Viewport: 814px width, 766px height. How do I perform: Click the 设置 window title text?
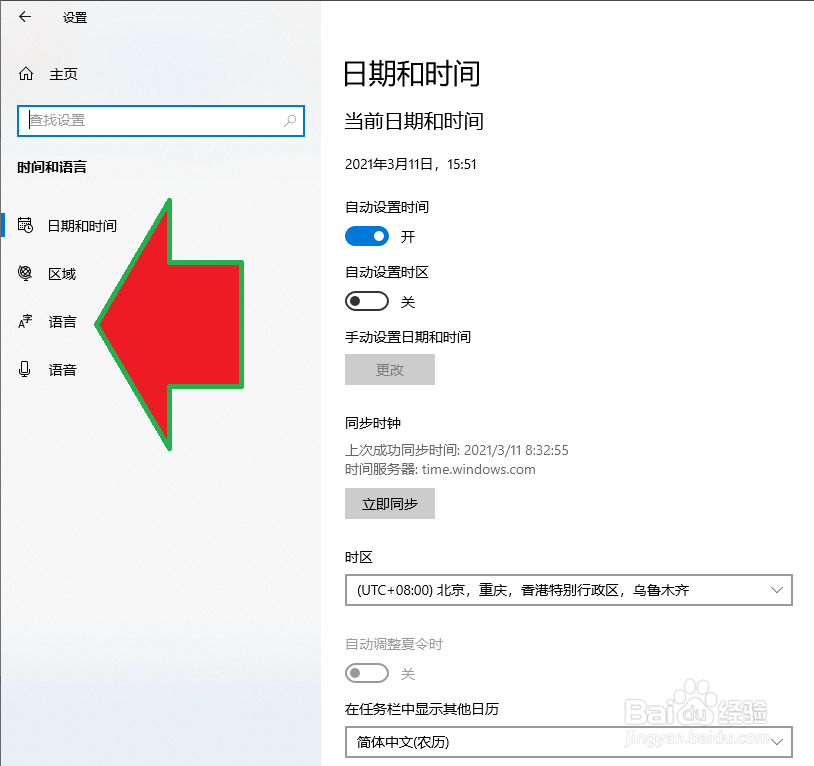pos(75,18)
